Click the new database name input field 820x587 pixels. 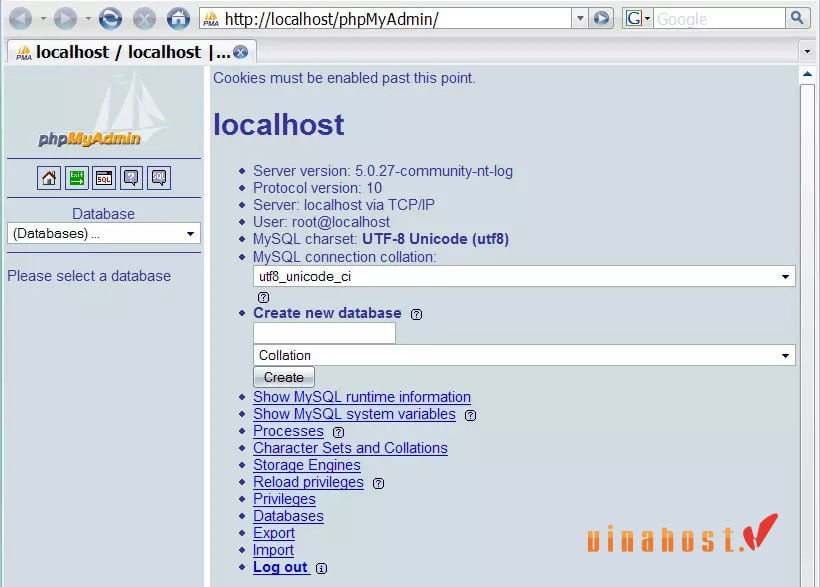coord(324,333)
